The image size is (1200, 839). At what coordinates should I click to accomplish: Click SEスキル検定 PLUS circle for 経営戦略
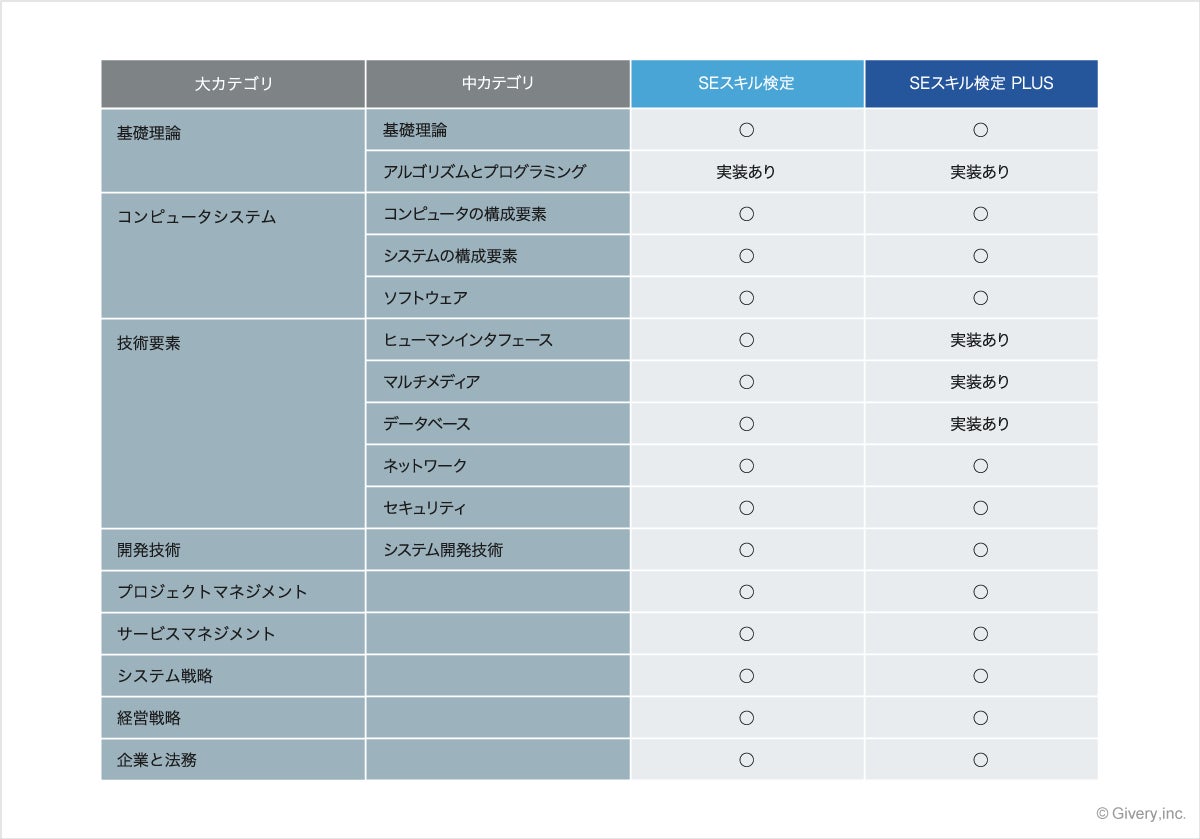pyautogui.click(x=980, y=718)
